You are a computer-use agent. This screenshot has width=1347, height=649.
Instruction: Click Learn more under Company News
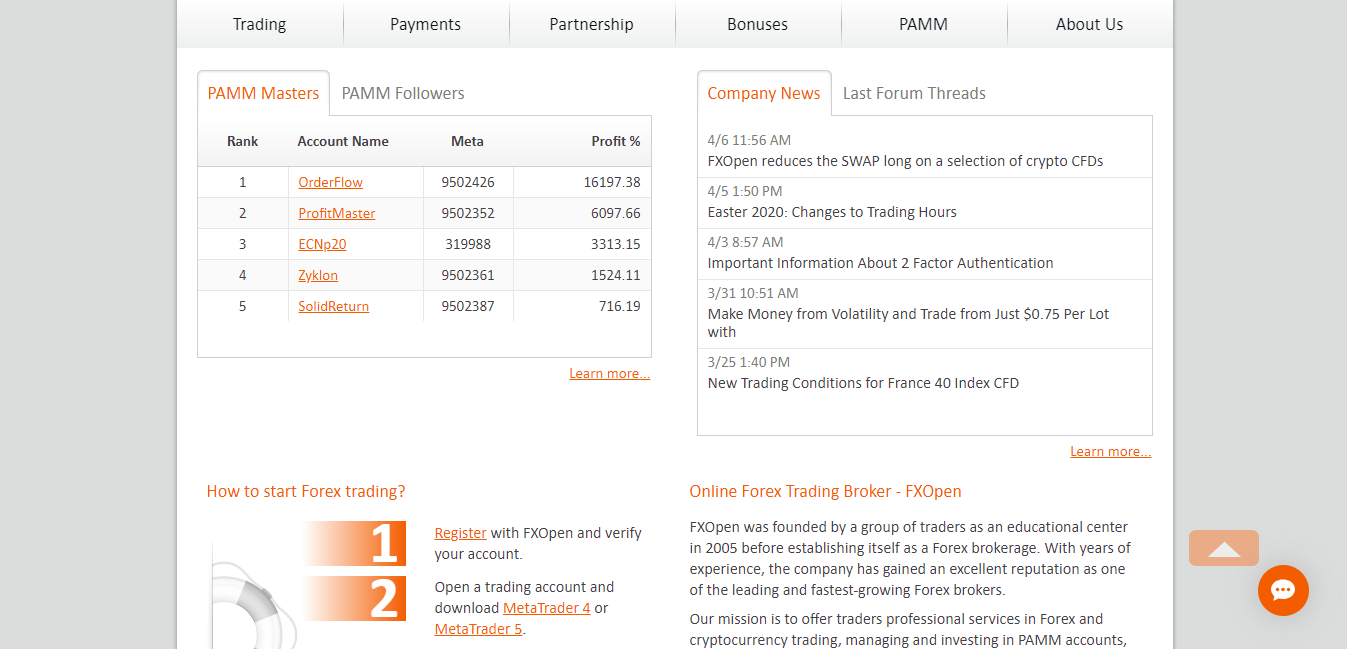(1111, 451)
